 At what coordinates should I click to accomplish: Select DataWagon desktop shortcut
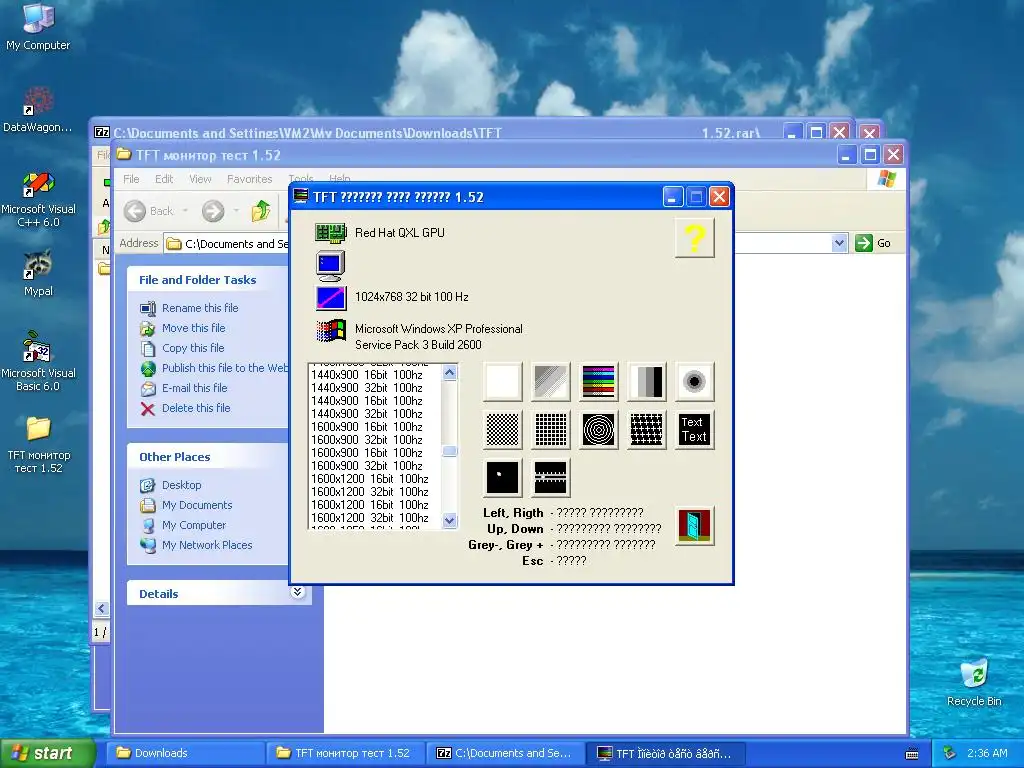pyautogui.click(x=38, y=110)
